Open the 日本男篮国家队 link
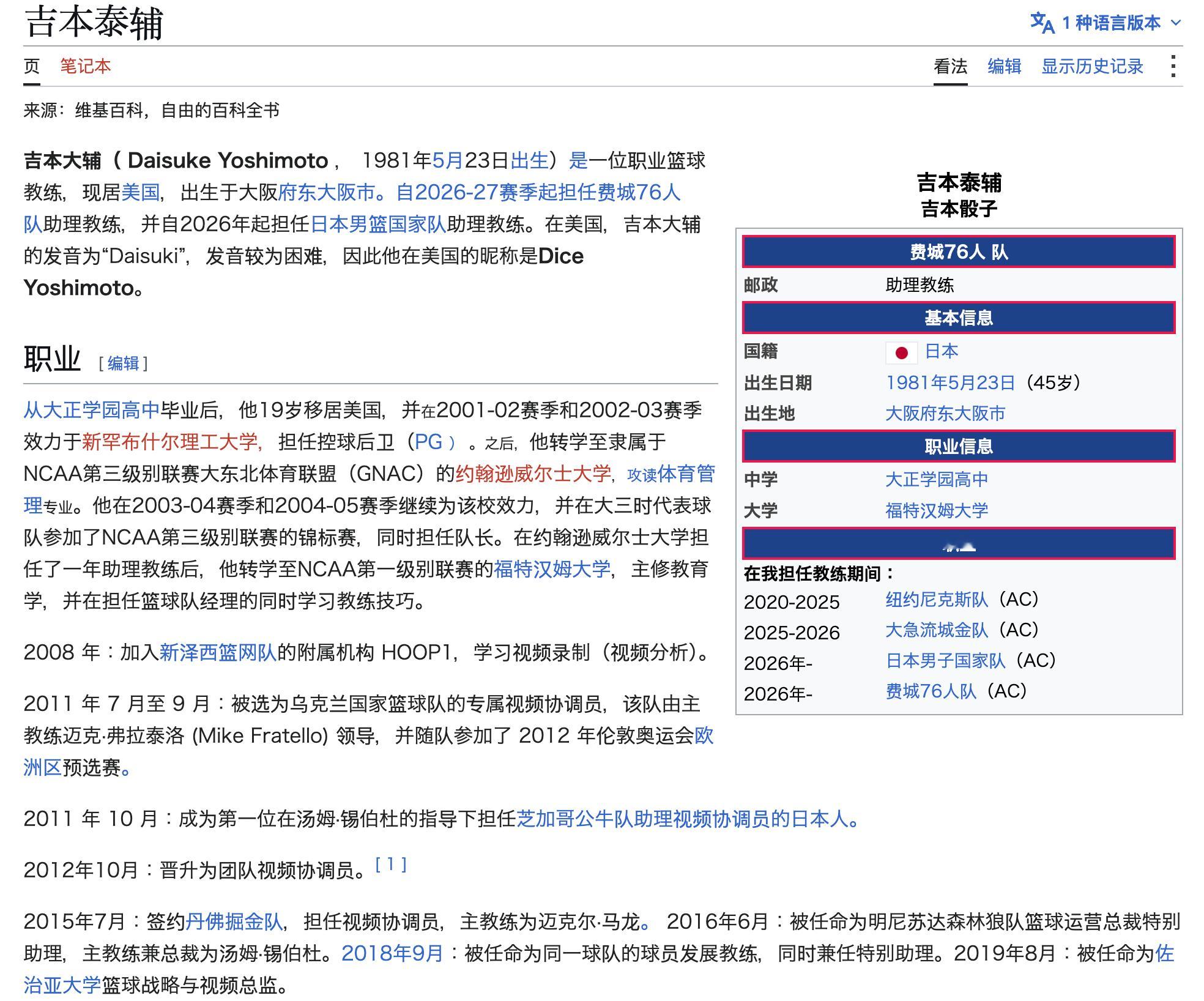Viewport: 1204px width, 1001px height. pyautogui.click(x=379, y=224)
